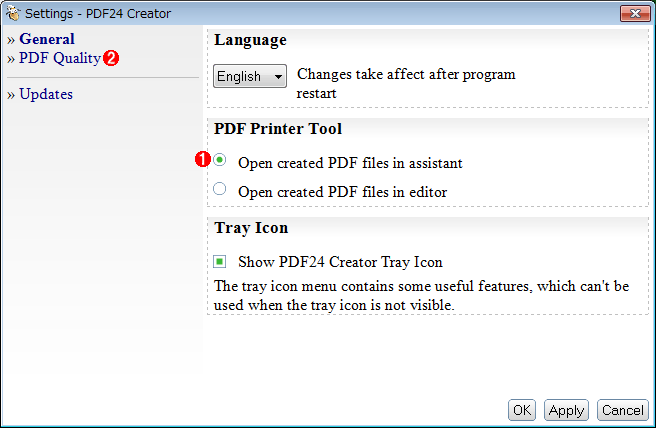The width and height of the screenshot is (656, 428).
Task: Go to the Updates section
Action: tap(46, 94)
